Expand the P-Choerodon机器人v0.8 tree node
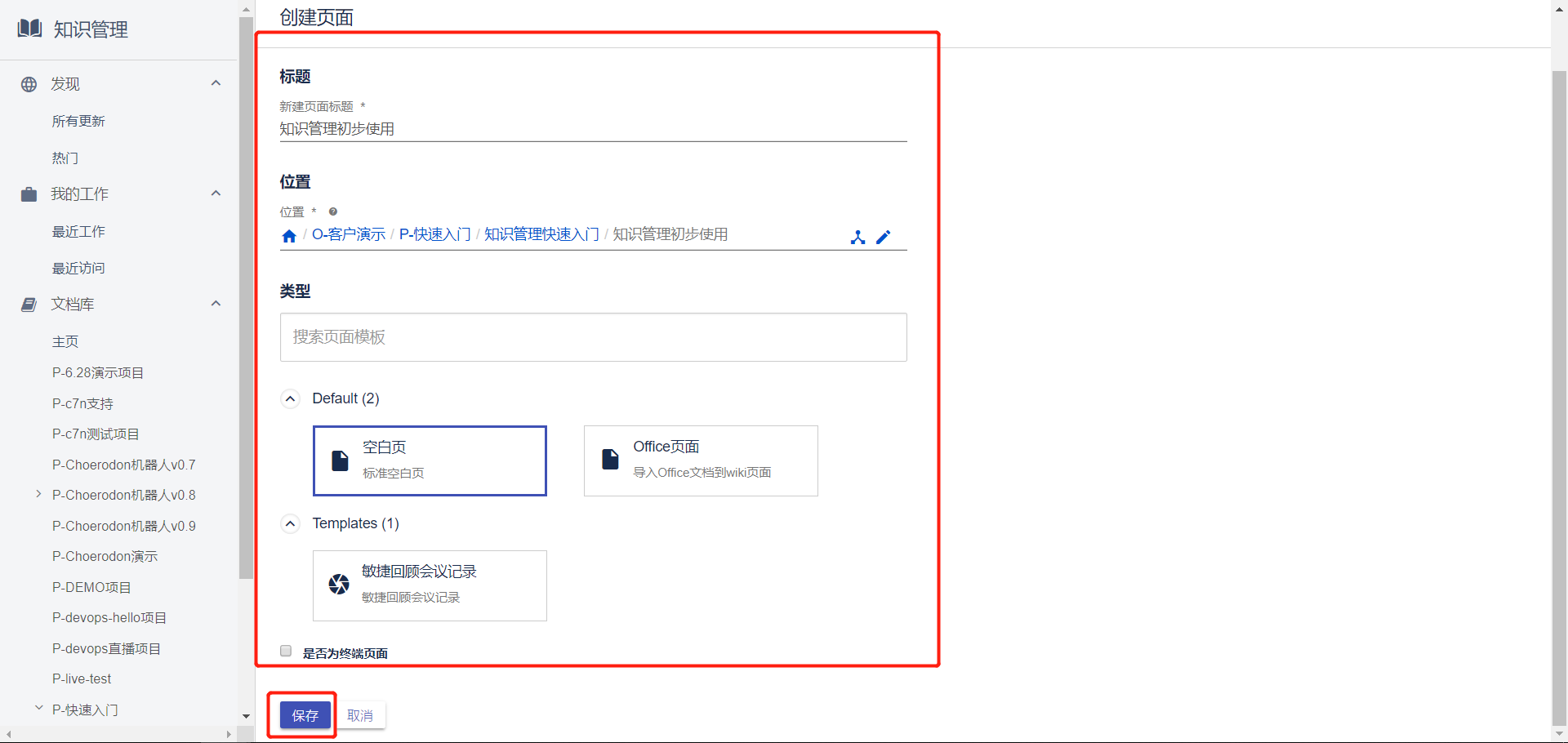The image size is (1568, 743). tap(38, 494)
